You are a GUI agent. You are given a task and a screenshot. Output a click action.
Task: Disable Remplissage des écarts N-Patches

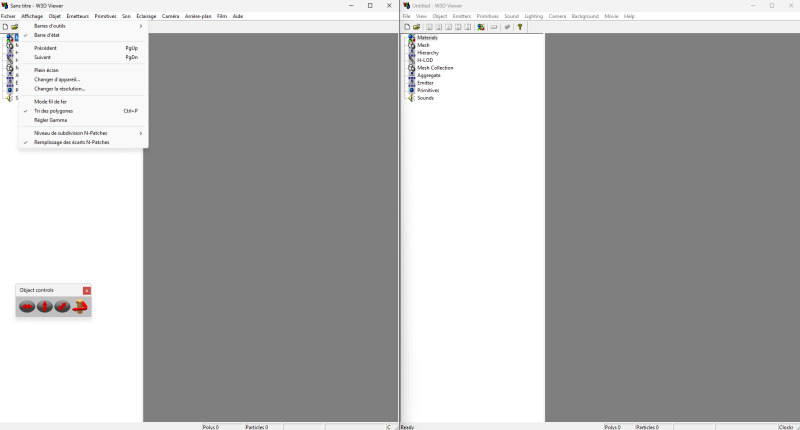(x=71, y=142)
